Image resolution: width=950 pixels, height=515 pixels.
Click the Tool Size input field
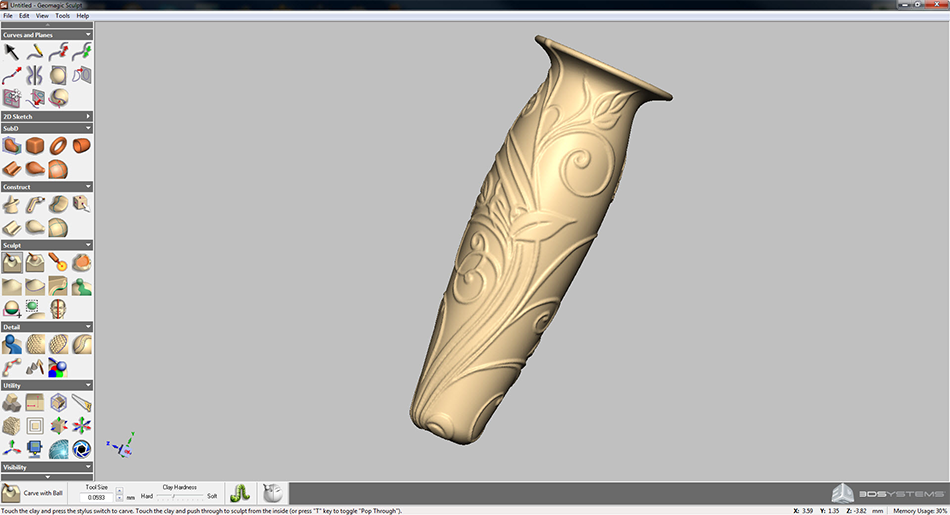97,497
